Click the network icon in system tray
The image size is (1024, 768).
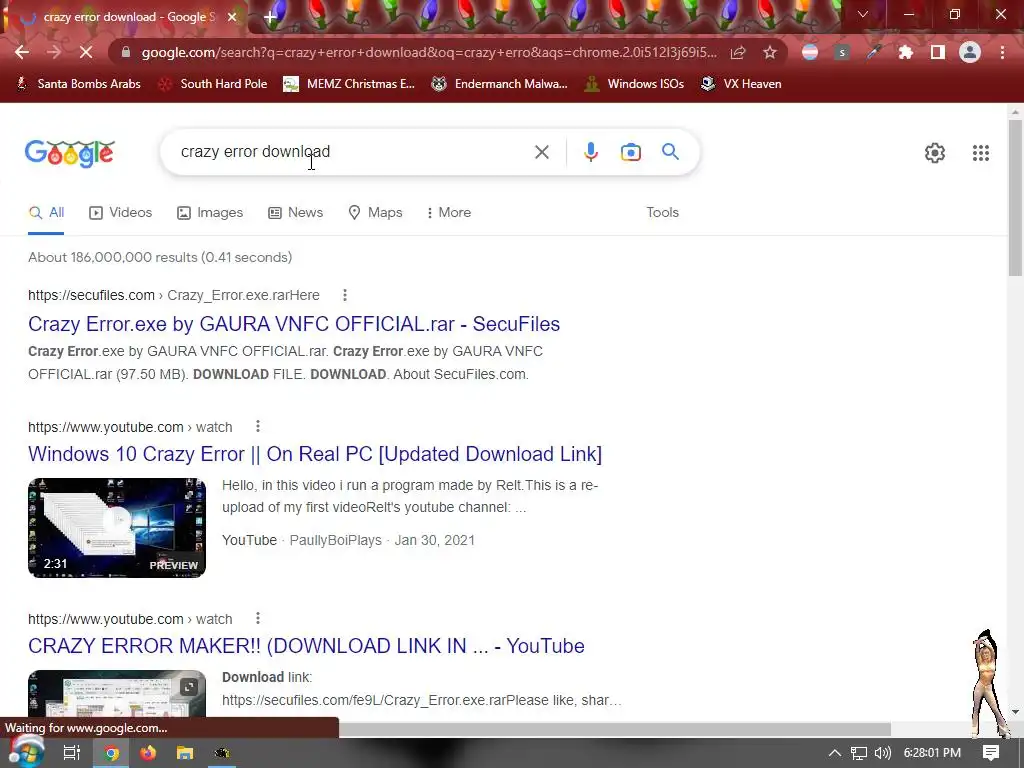click(859, 753)
